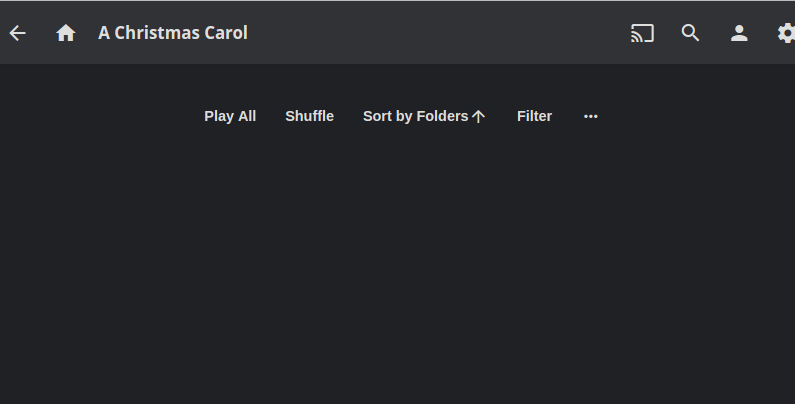Start playback using Play All

[x=230, y=116]
